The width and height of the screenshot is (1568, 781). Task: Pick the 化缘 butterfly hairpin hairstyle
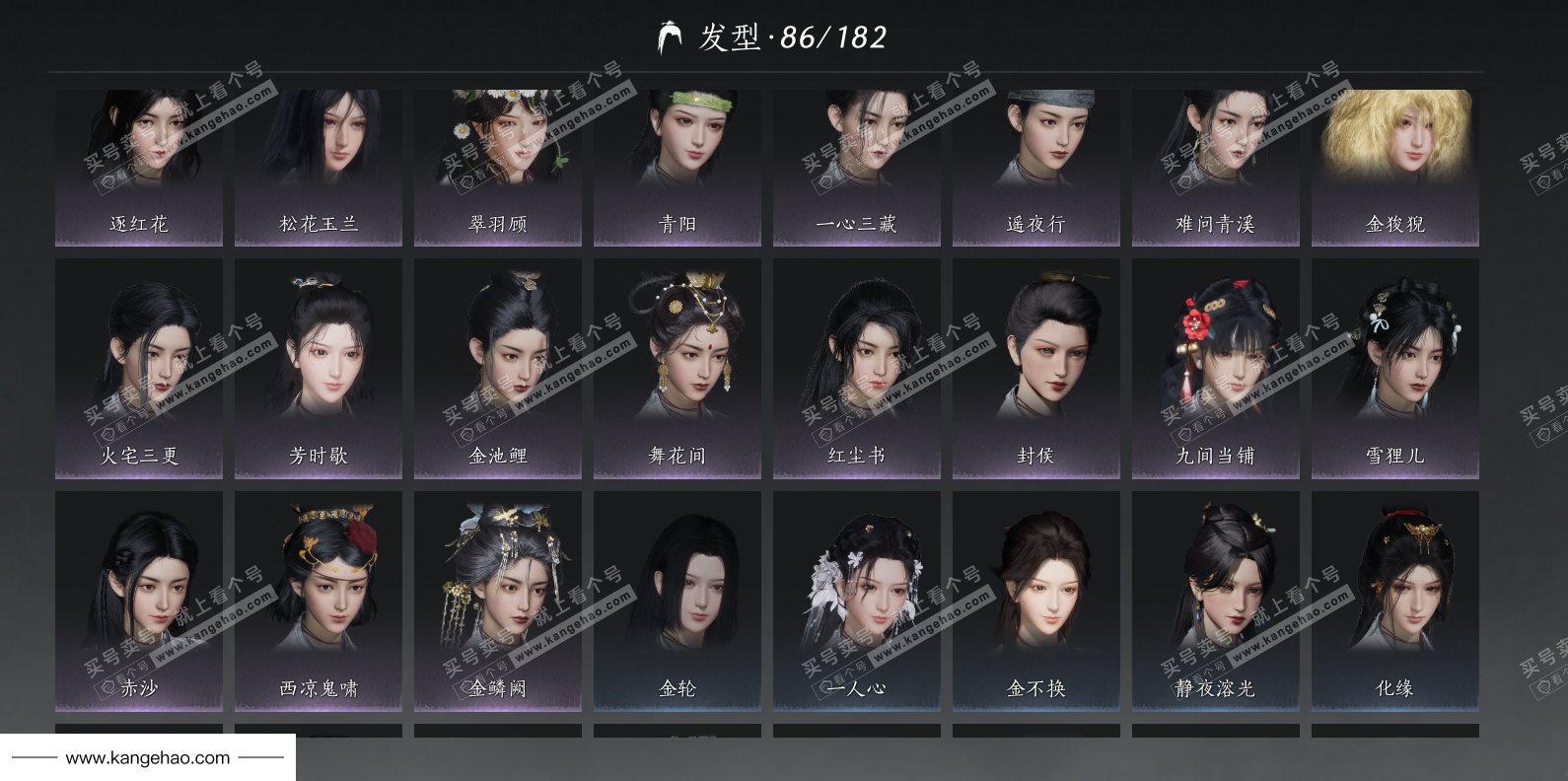pos(1395,602)
